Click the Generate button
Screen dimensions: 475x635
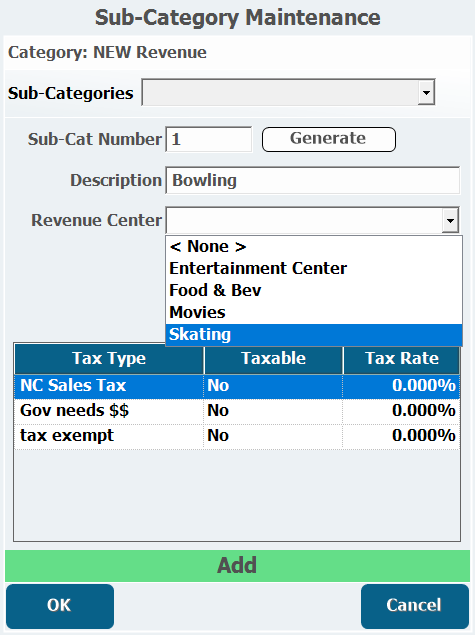pyautogui.click(x=328, y=139)
